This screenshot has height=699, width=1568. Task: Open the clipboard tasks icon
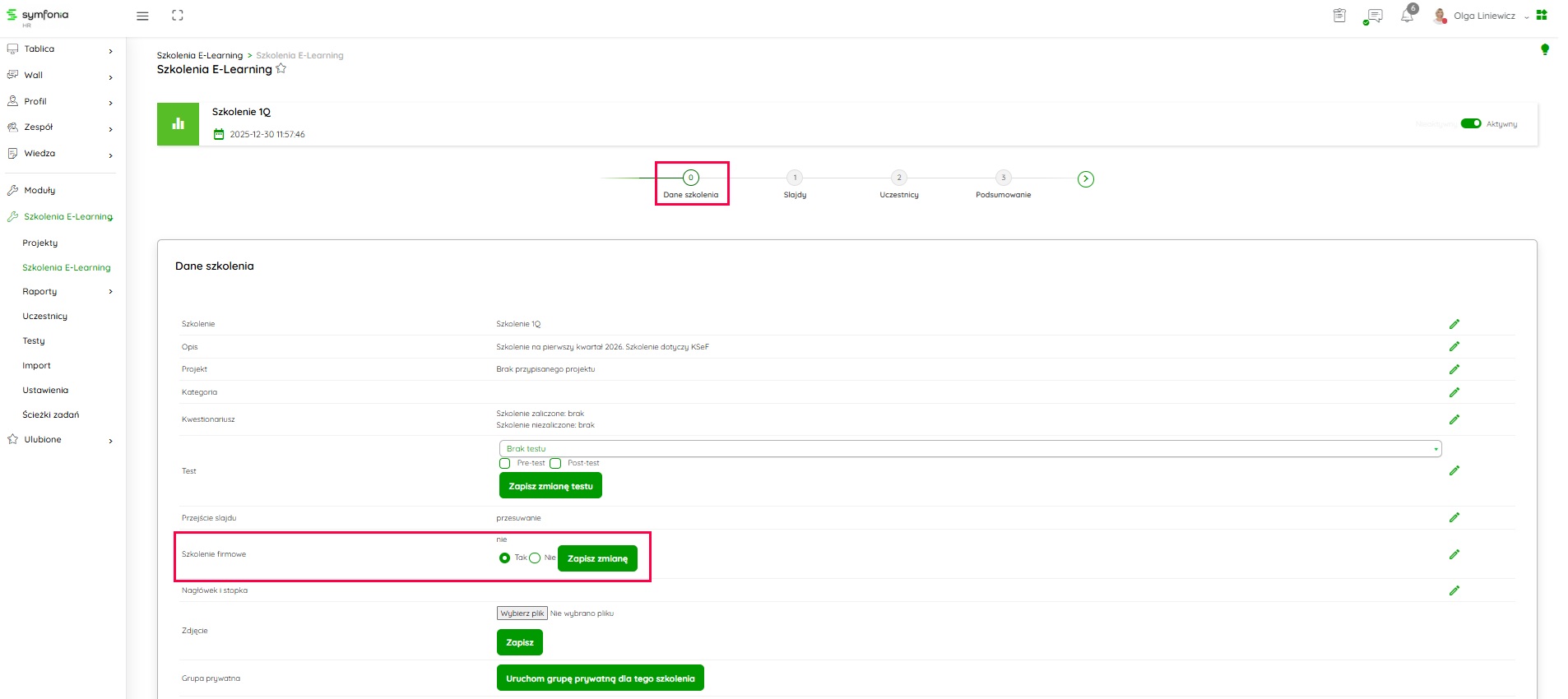(1339, 16)
